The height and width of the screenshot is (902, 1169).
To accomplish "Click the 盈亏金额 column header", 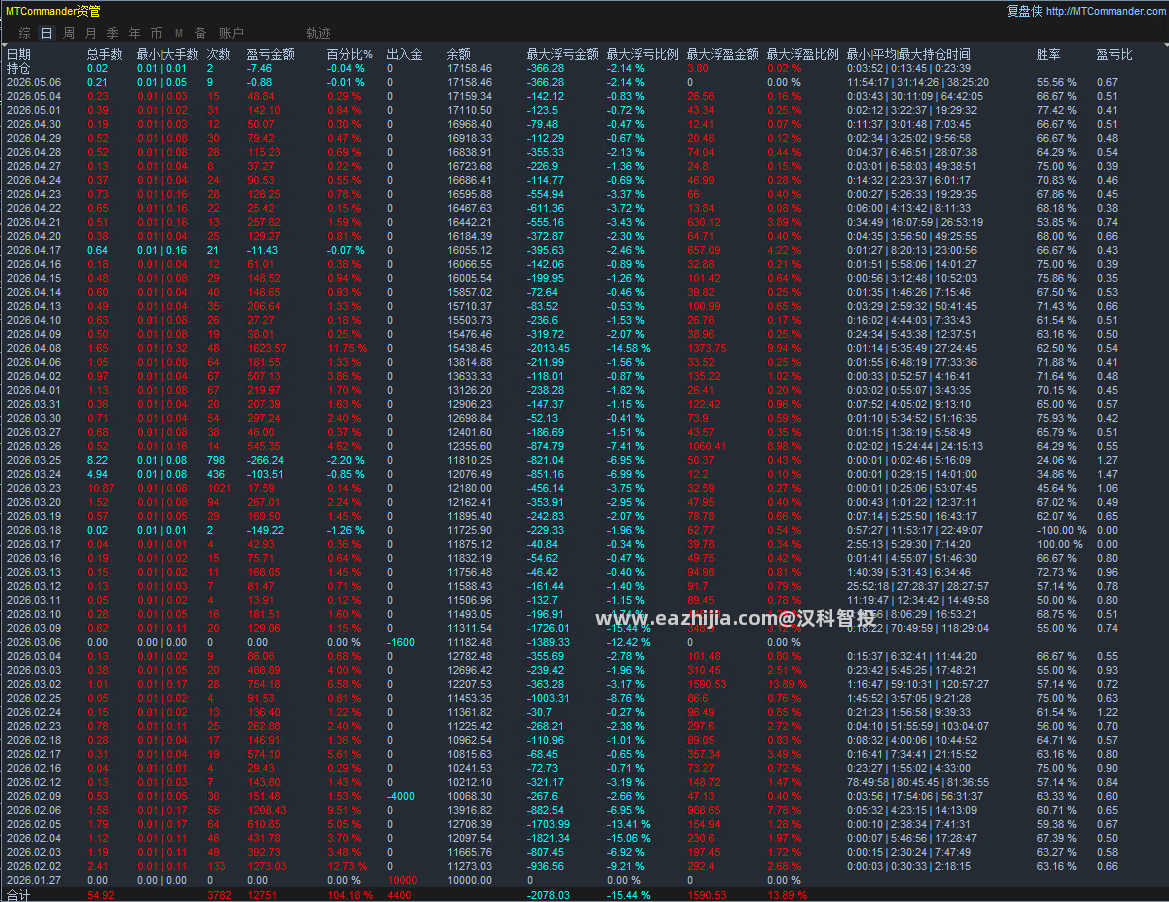I will 271,54.
